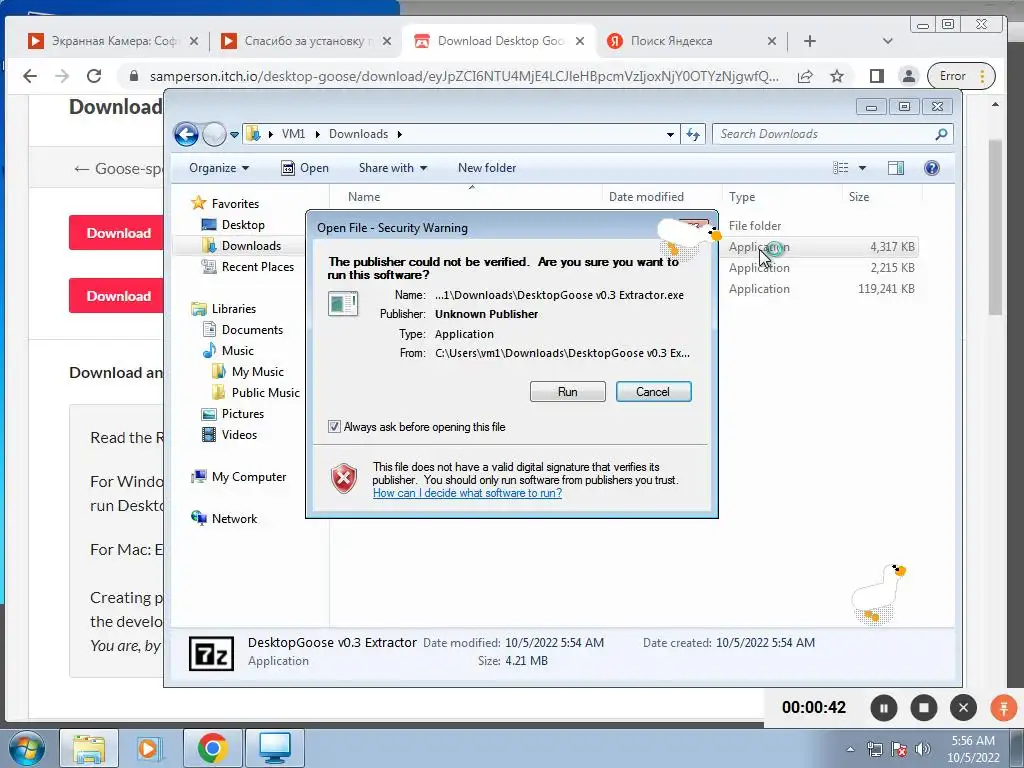The image size is (1024, 768).
Task: Open Chrome profile avatar icon
Action: (908, 76)
